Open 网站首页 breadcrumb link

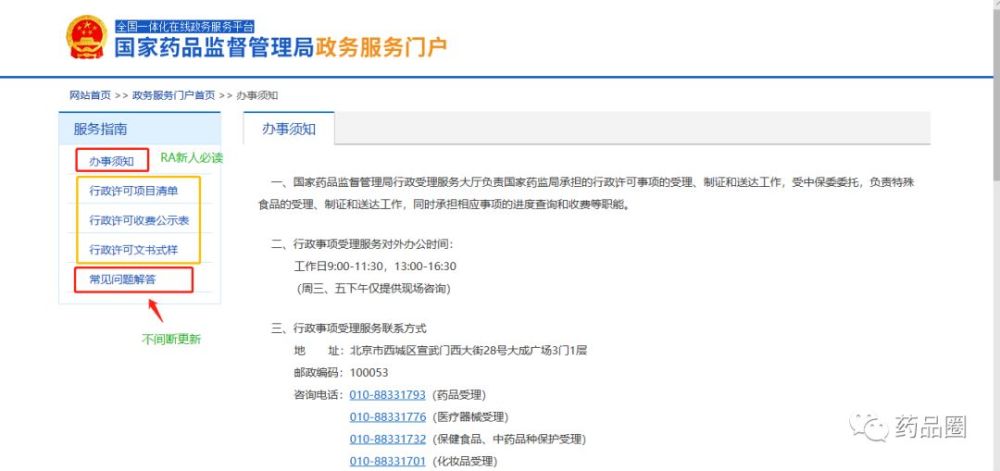point(90,96)
